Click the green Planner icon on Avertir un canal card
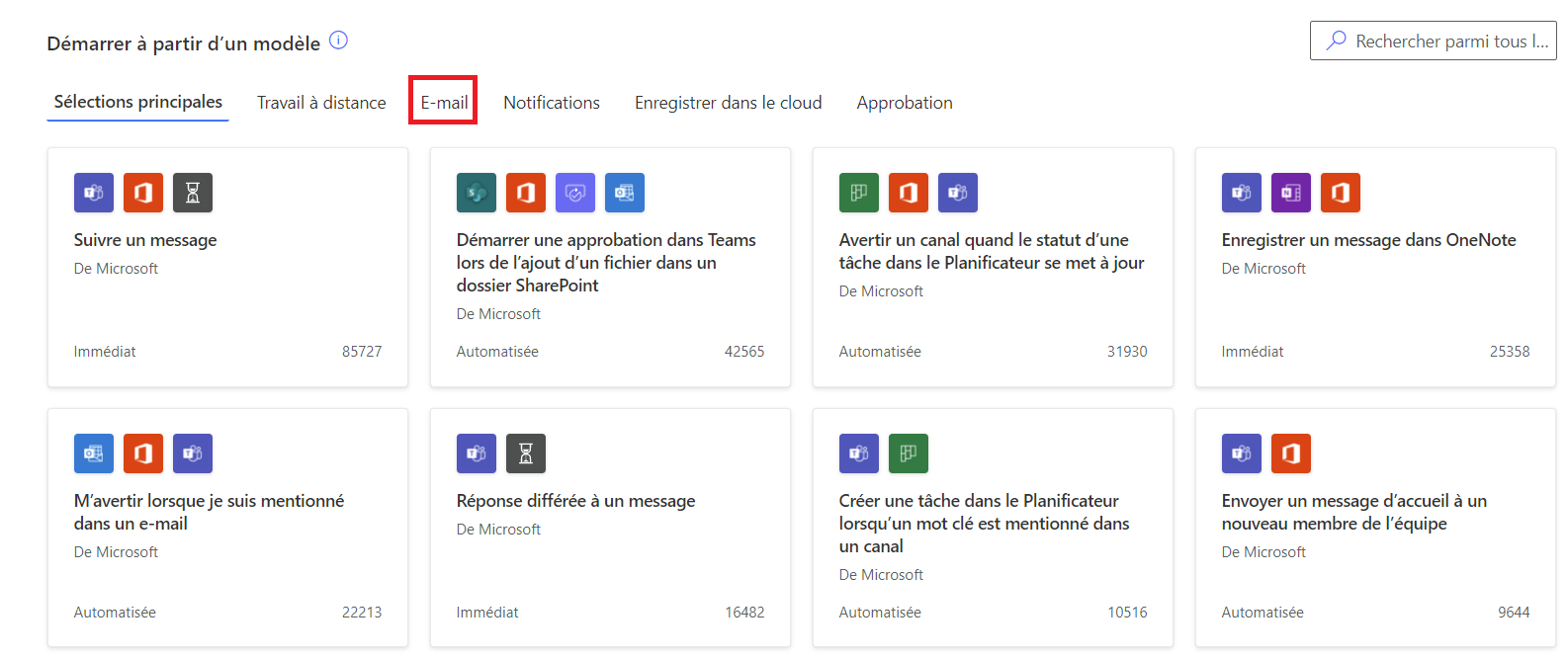The height and width of the screenshot is (658, 1568). point(859,193)
